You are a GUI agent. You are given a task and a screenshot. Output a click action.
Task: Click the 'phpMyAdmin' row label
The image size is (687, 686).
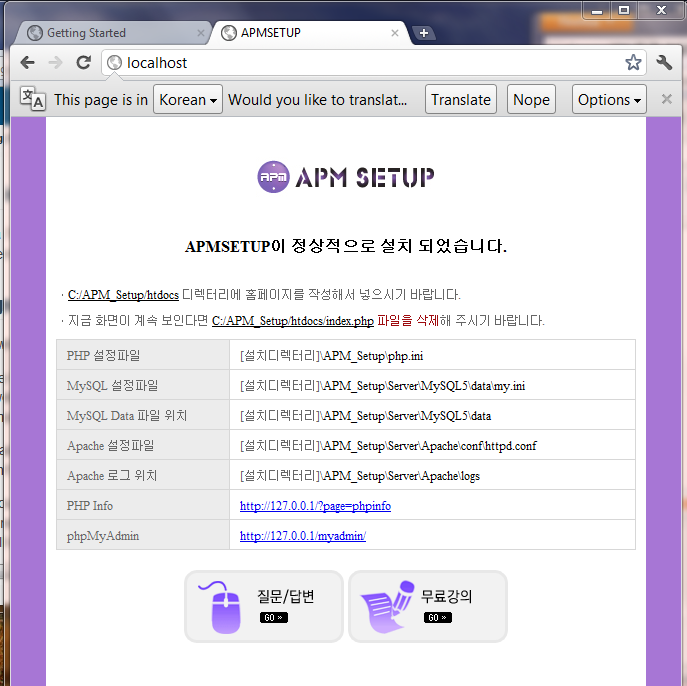103,536
